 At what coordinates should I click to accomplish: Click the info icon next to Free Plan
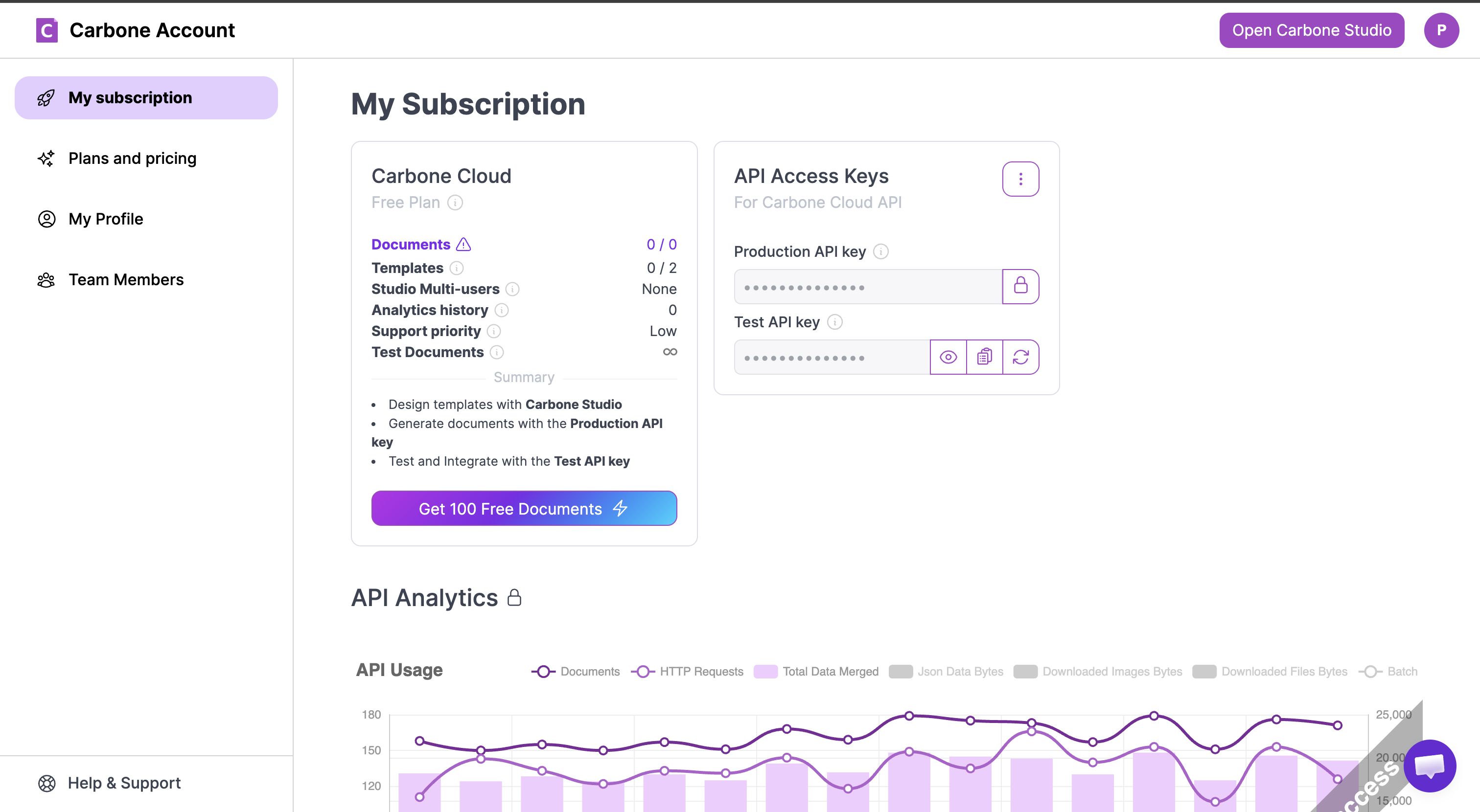click(x=455, y=203)
